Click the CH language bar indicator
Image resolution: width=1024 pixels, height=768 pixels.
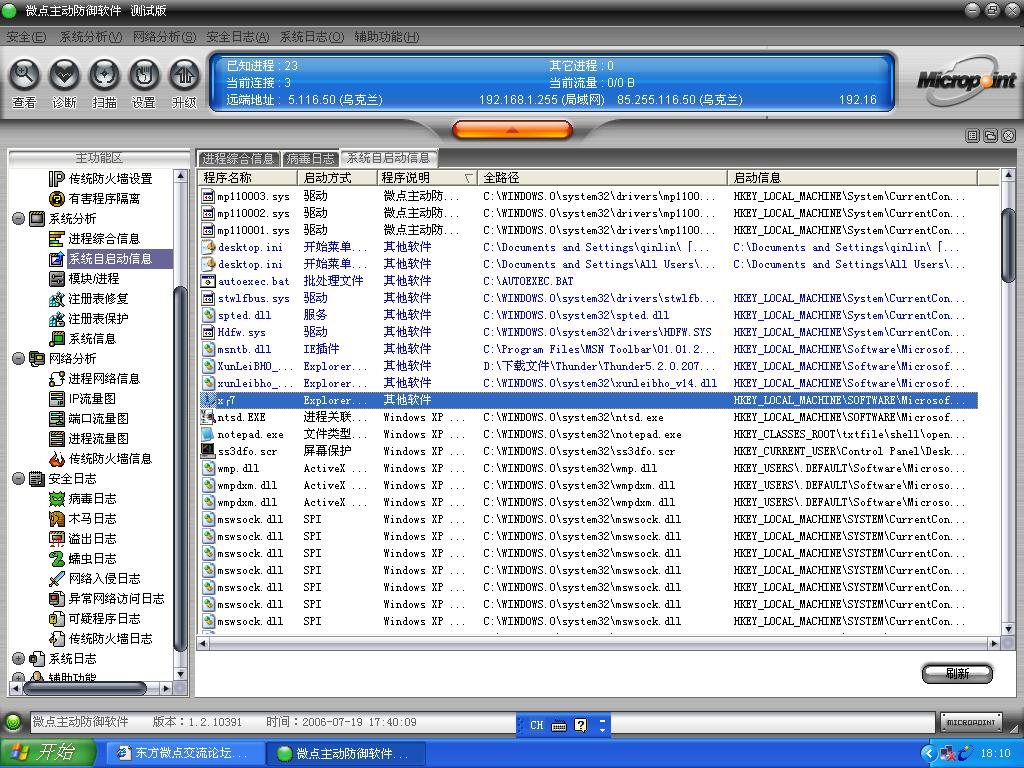point(537,725)
